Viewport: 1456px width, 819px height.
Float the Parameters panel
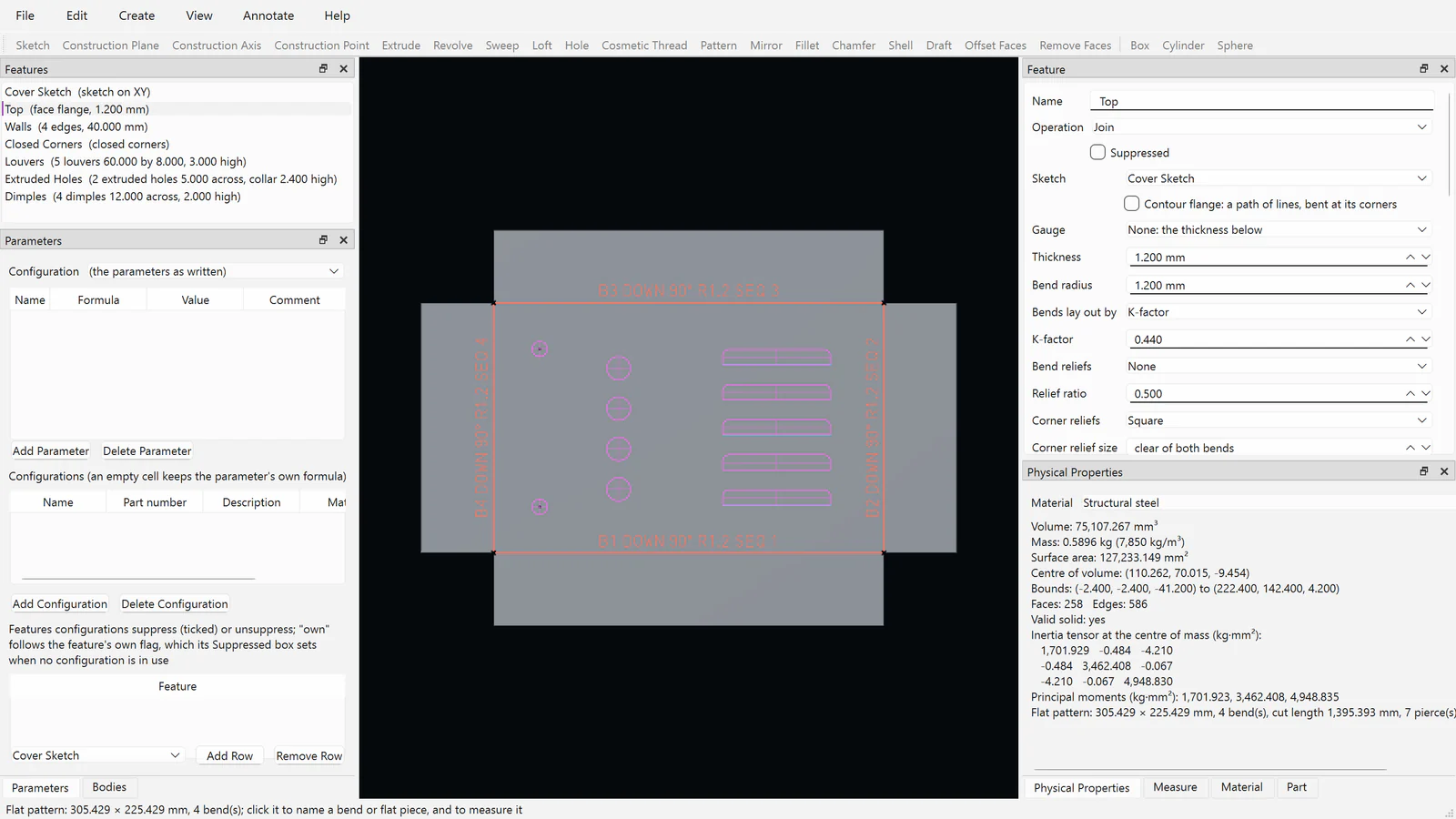pos(323,240)
